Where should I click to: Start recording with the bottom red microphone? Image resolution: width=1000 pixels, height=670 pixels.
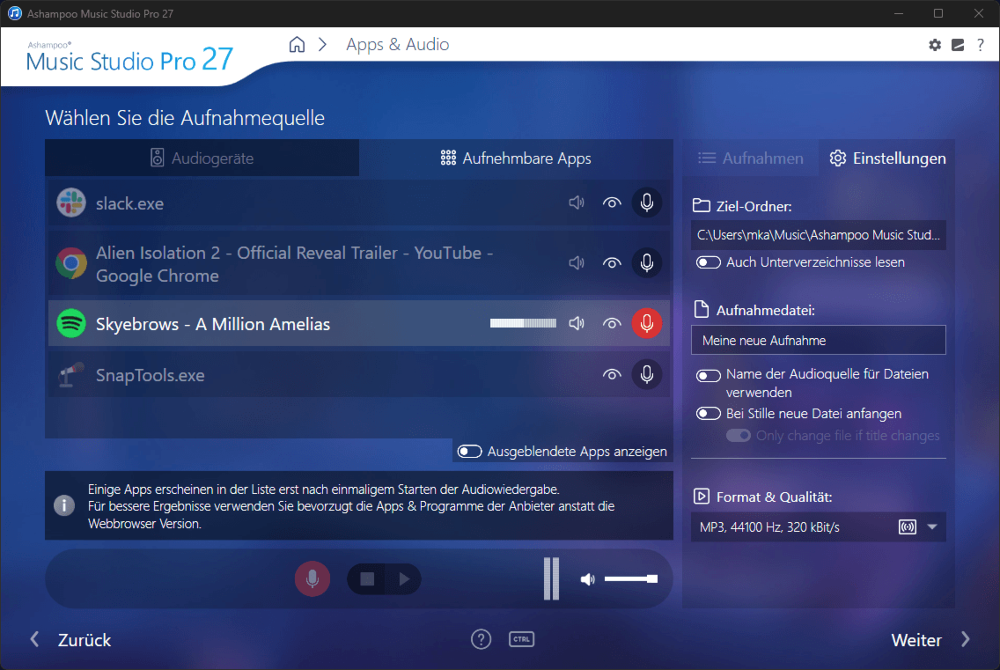coord(312,579)
